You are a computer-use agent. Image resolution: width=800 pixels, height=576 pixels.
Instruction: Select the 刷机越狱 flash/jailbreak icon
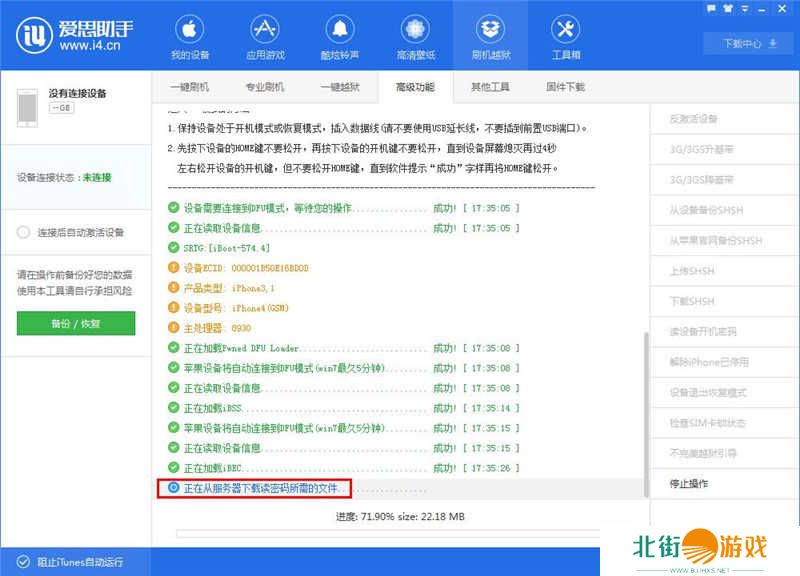(x=491, y=36)
